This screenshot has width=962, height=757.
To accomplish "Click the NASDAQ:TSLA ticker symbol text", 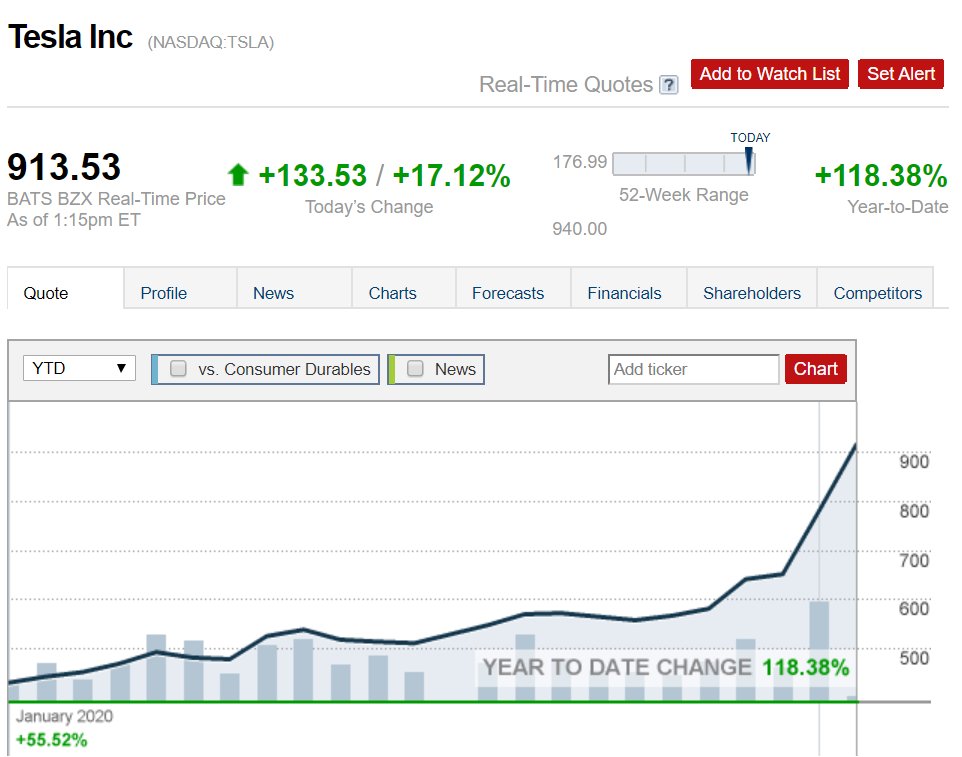I will pyautogui.click(x=210, y=42).
